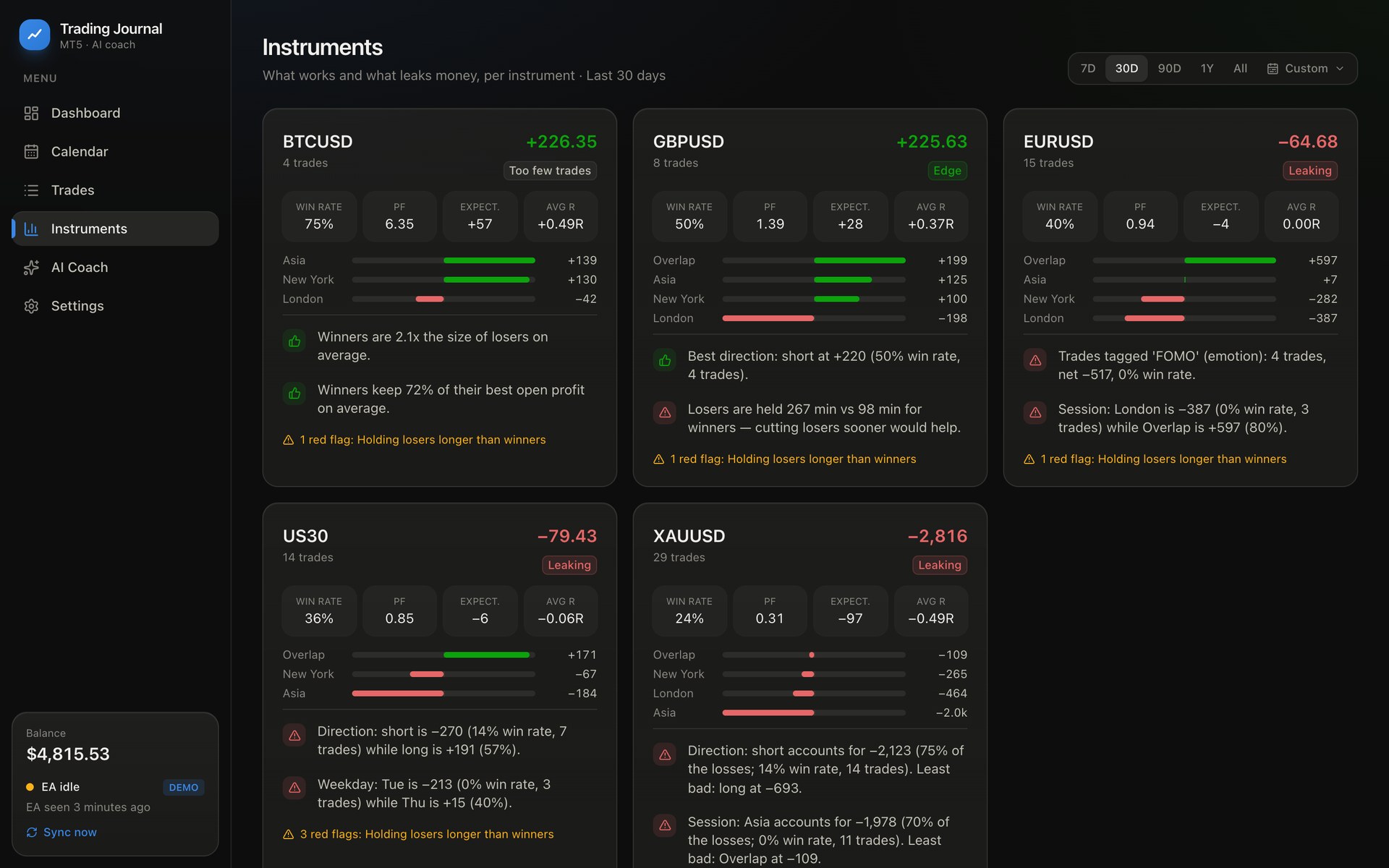Open the AI Coach page
Image resolution: width=1389 pixels, height=868 pixels.
pyautogui.click(x=115, y=268)
